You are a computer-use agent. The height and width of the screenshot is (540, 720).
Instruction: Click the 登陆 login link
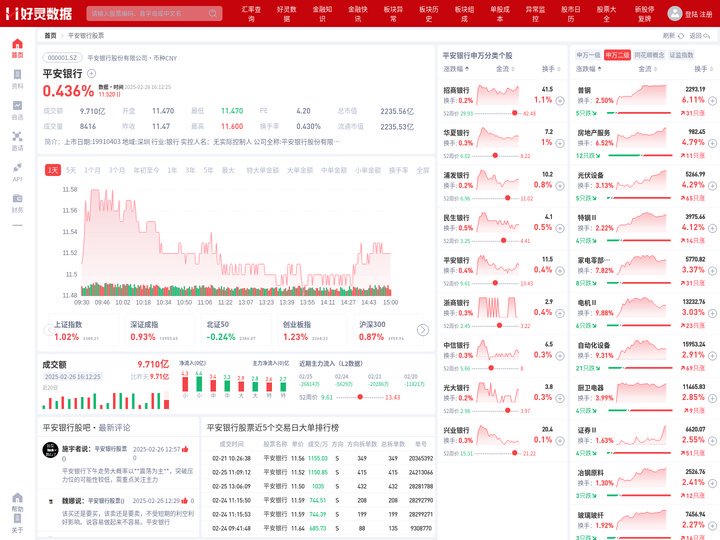click(691, 14)
